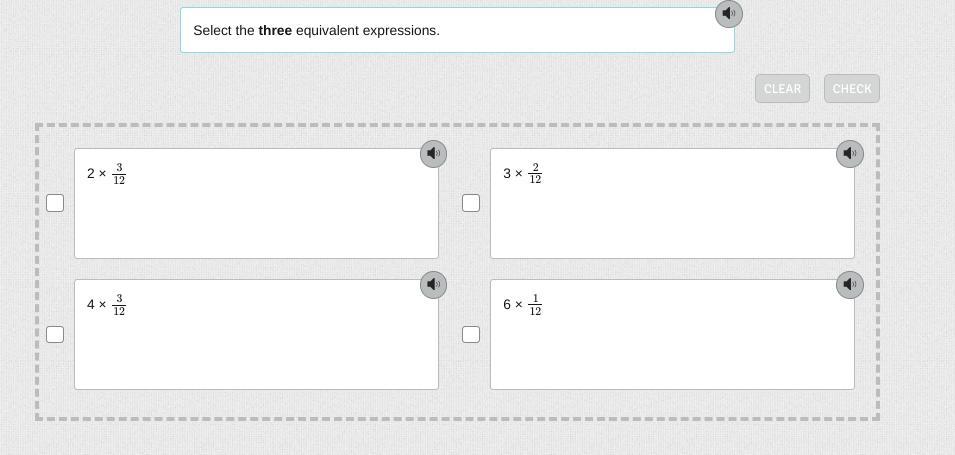
Task: Play audio for 2 × 3/12 option
Action: tap(433, 154)
